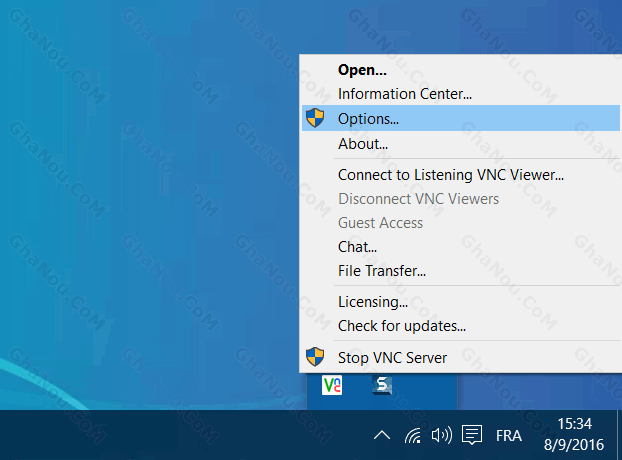Open Options... in the context menu
The width and height of the screenshot is (622, 460).
[461, 118]
